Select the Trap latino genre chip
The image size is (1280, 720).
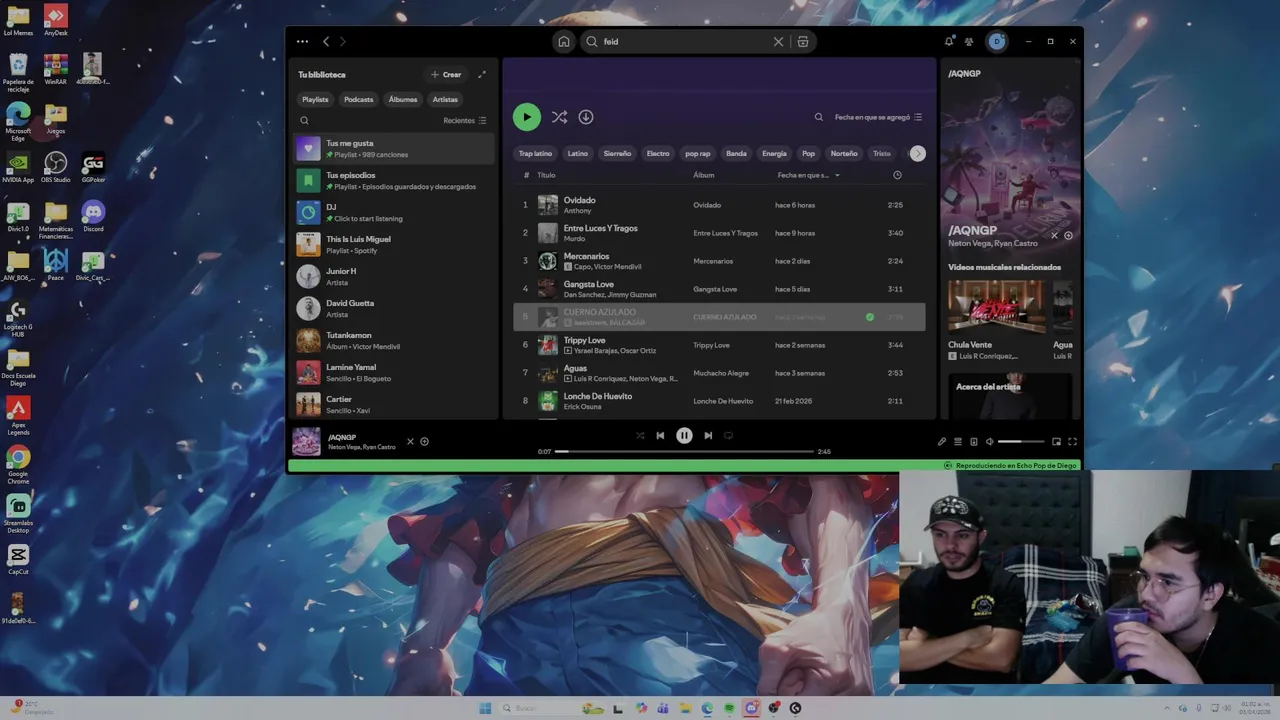pyautogui.click(x=535, y=154)
